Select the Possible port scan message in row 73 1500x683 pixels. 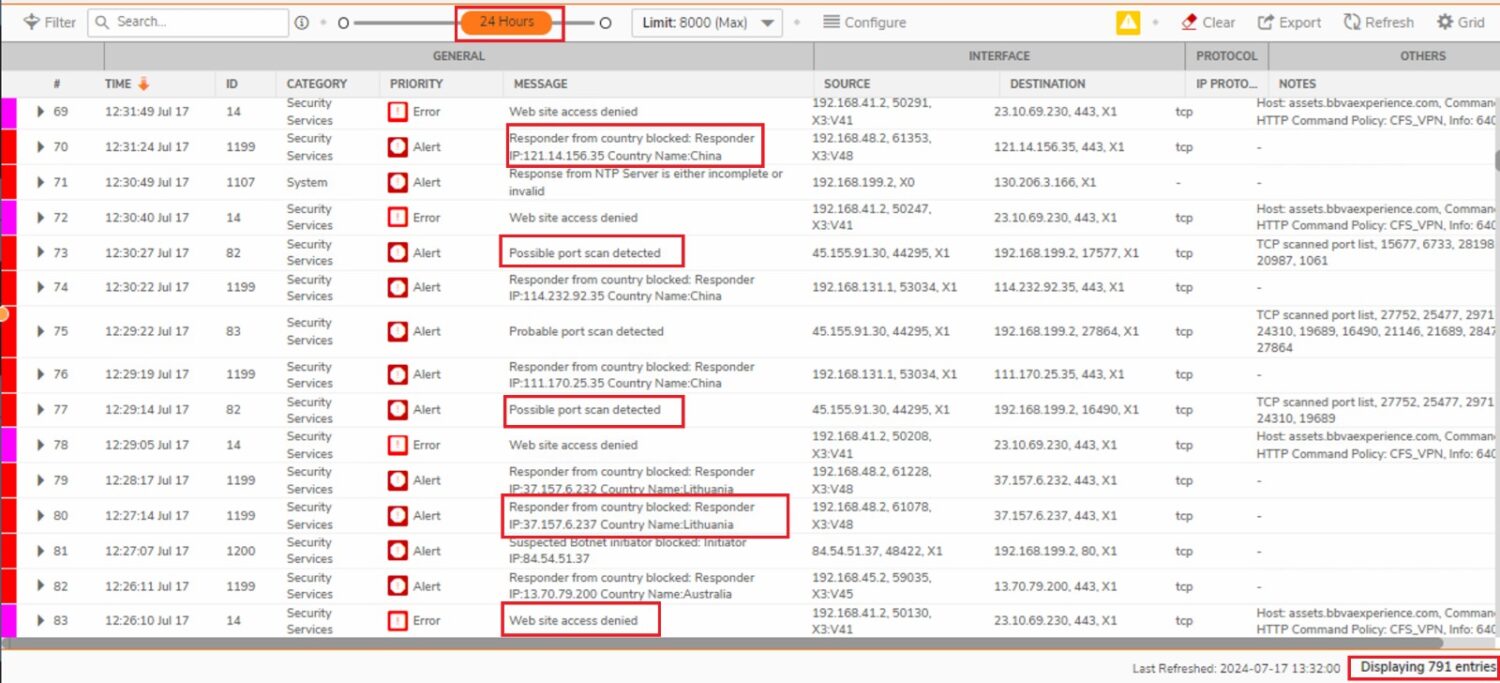(585, 253)
